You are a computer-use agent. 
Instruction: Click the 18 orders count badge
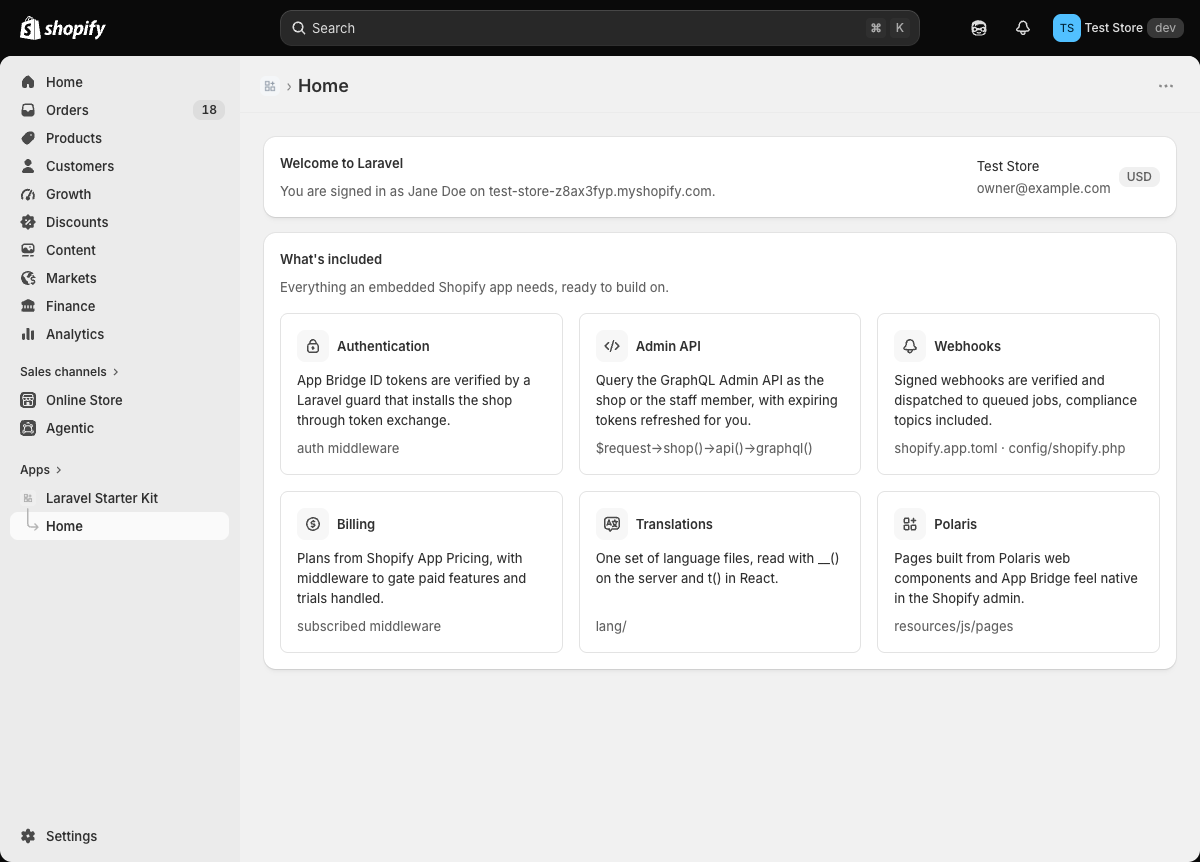tap(209, 110)
